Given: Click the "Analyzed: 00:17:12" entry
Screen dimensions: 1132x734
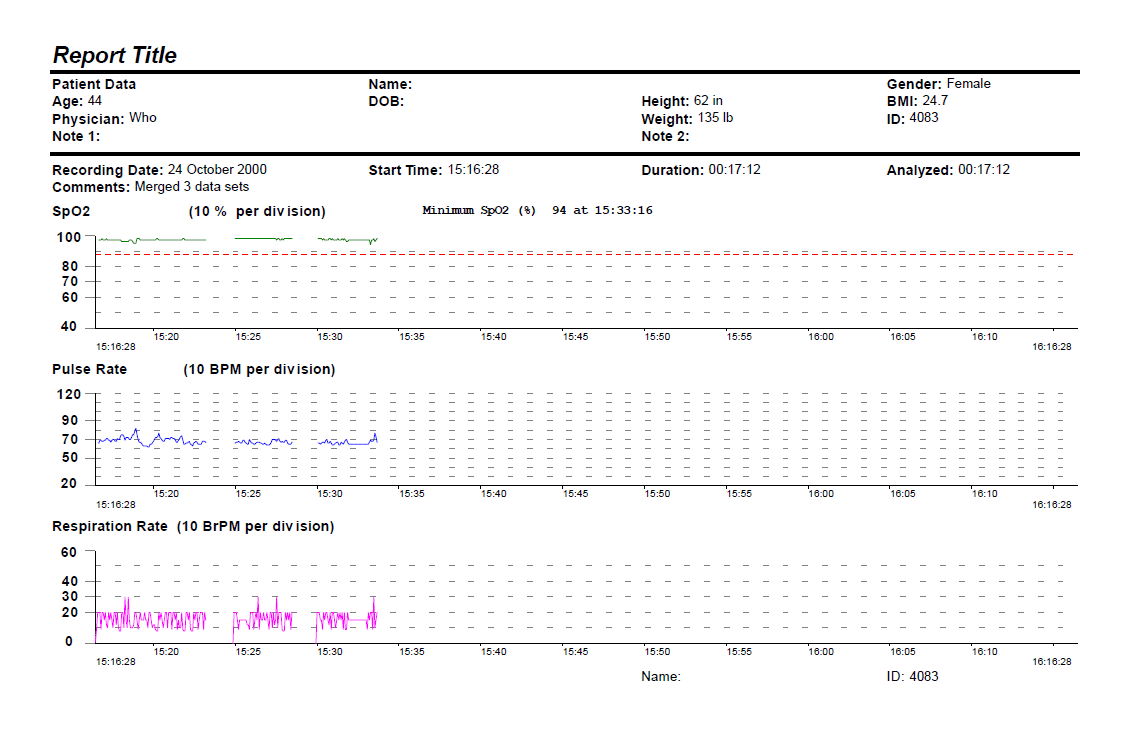Looking at the screenshot, I should [x=949, y=170].
